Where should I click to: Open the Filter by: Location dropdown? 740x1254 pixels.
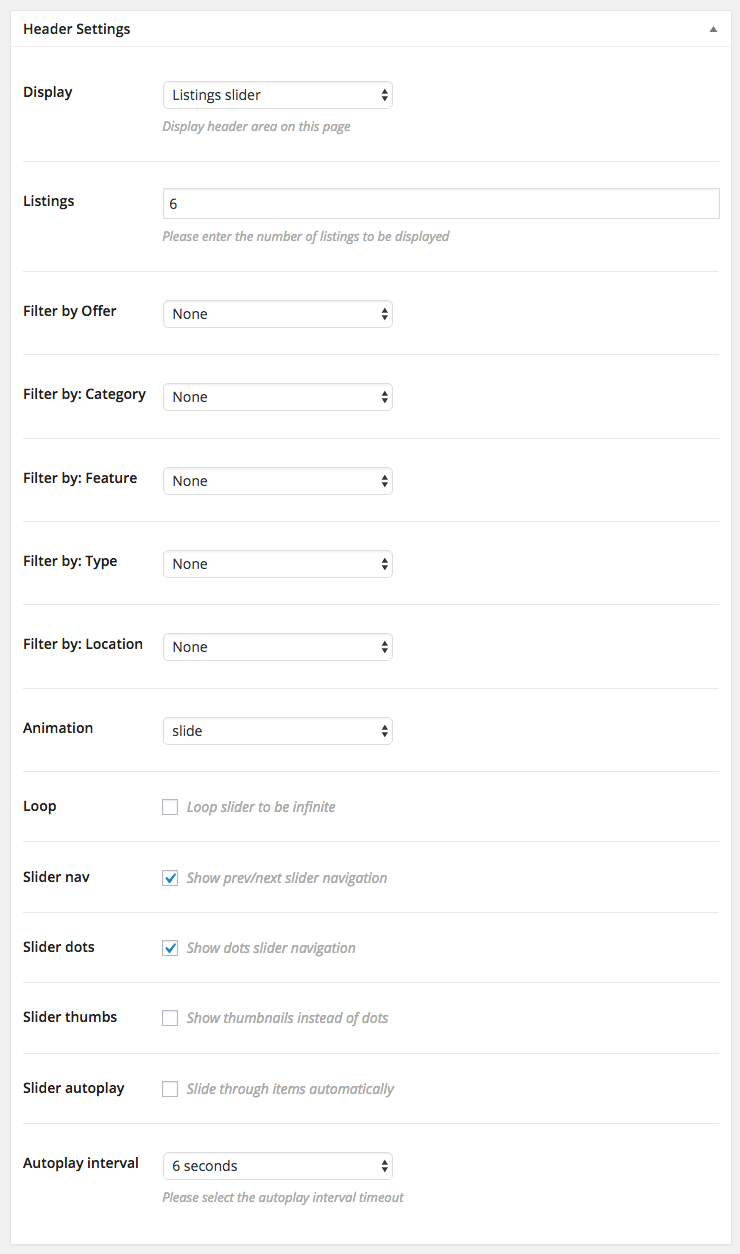(x=277, y=647)
